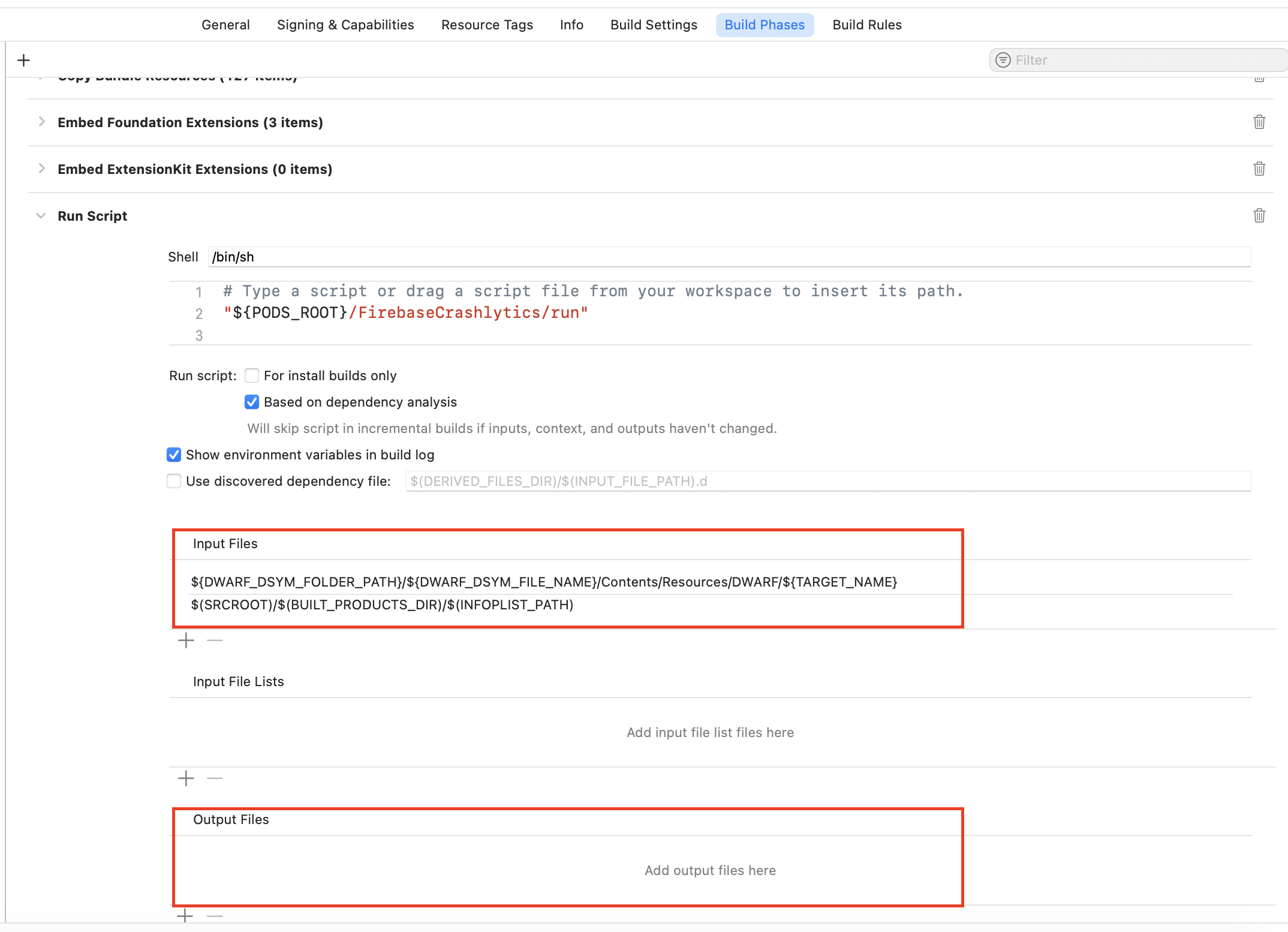Click the Run Script trash icon
Image resolution: width=1288 pixels, height=932 pixels.
pos(1259,216)
